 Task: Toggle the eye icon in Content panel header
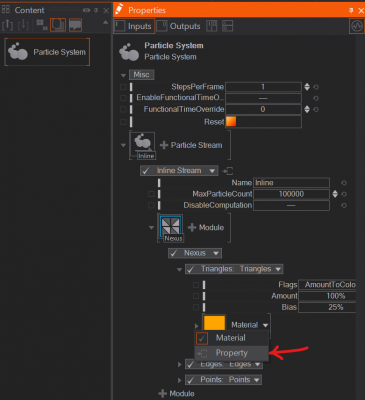(86, 10)
